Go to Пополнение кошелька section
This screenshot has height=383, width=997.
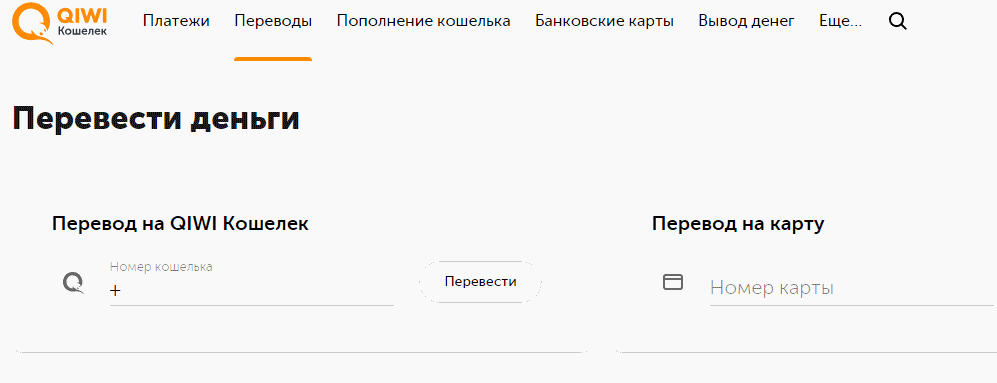(423, 21)
